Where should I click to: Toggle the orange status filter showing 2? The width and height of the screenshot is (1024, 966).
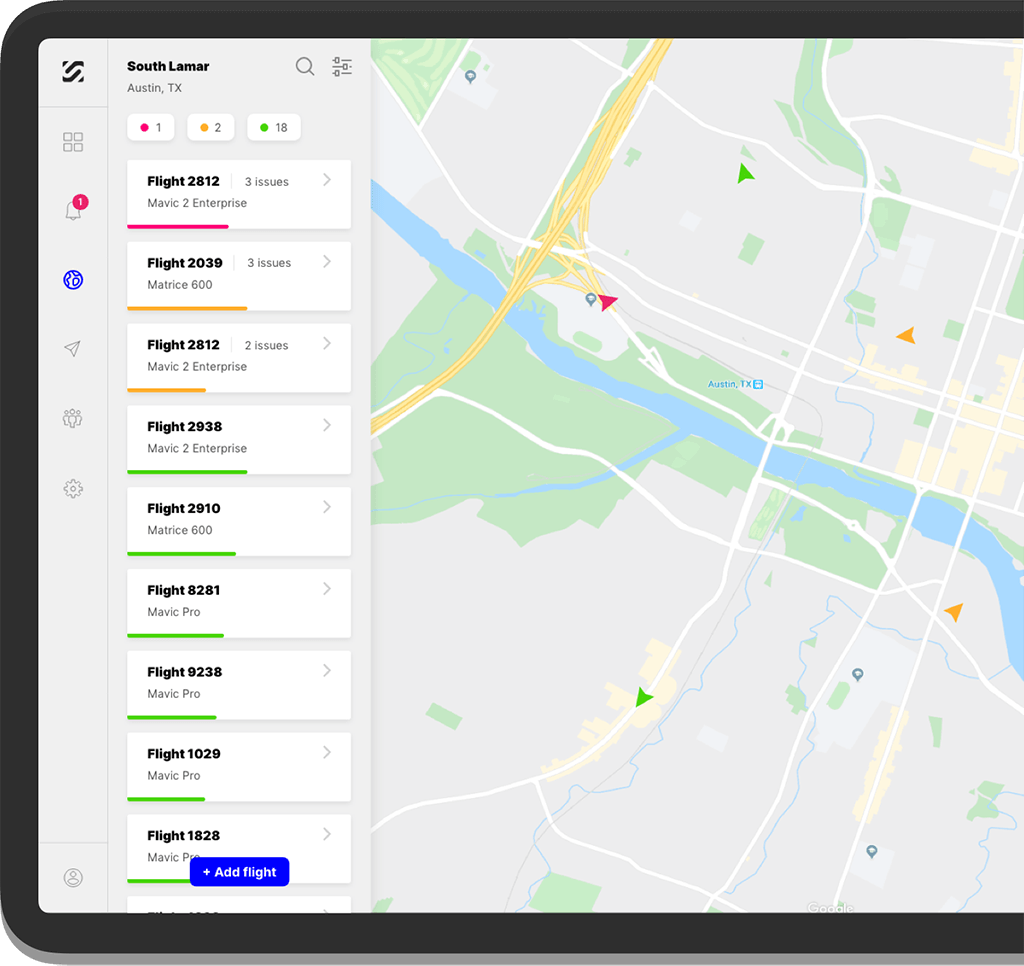pyautogui.click(x=211, y=128)
